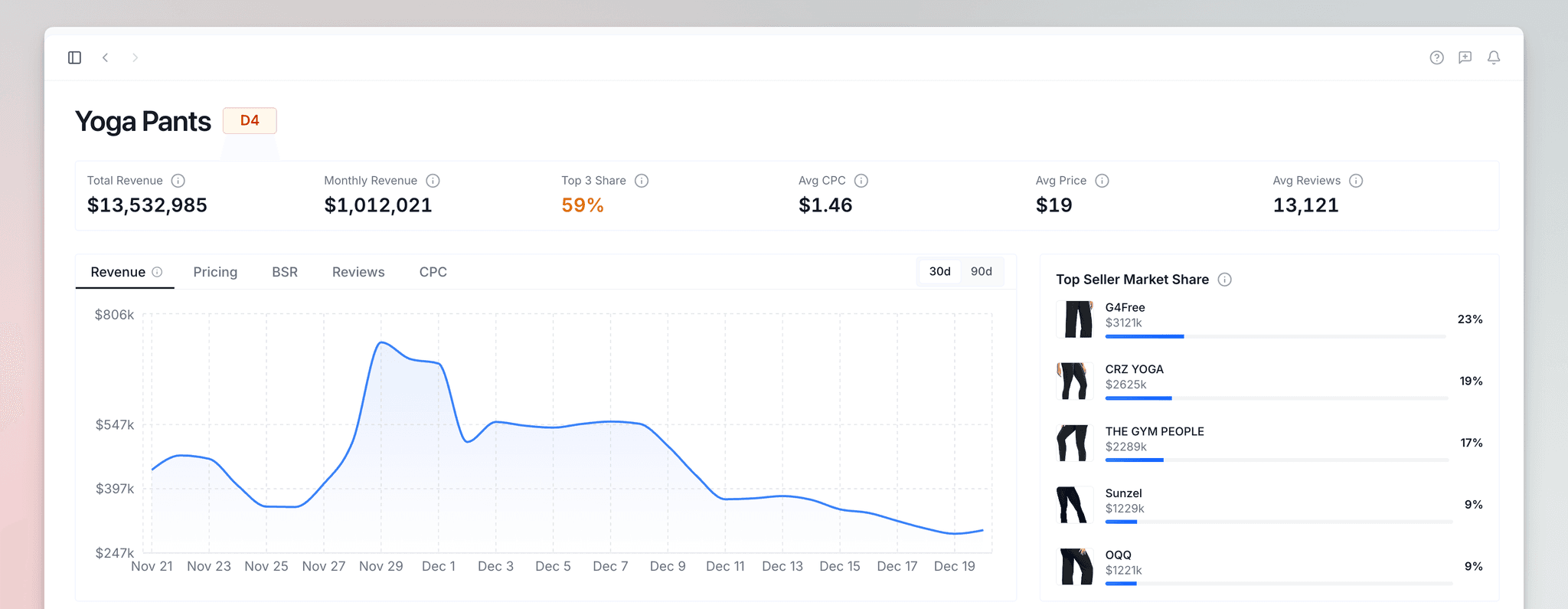Click G4Free market share progress bar
Viewport: 1568px width, 609px height.
click(x=1276, y=336)
